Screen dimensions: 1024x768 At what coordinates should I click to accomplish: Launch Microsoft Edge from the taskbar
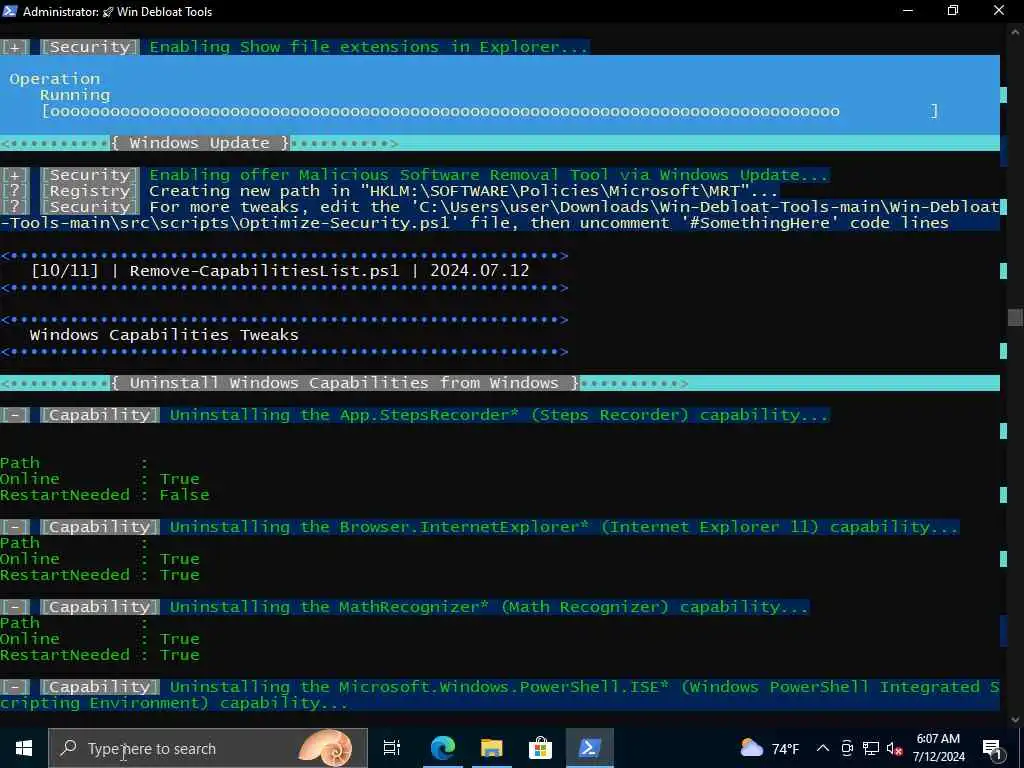click(x=443, y=748)
